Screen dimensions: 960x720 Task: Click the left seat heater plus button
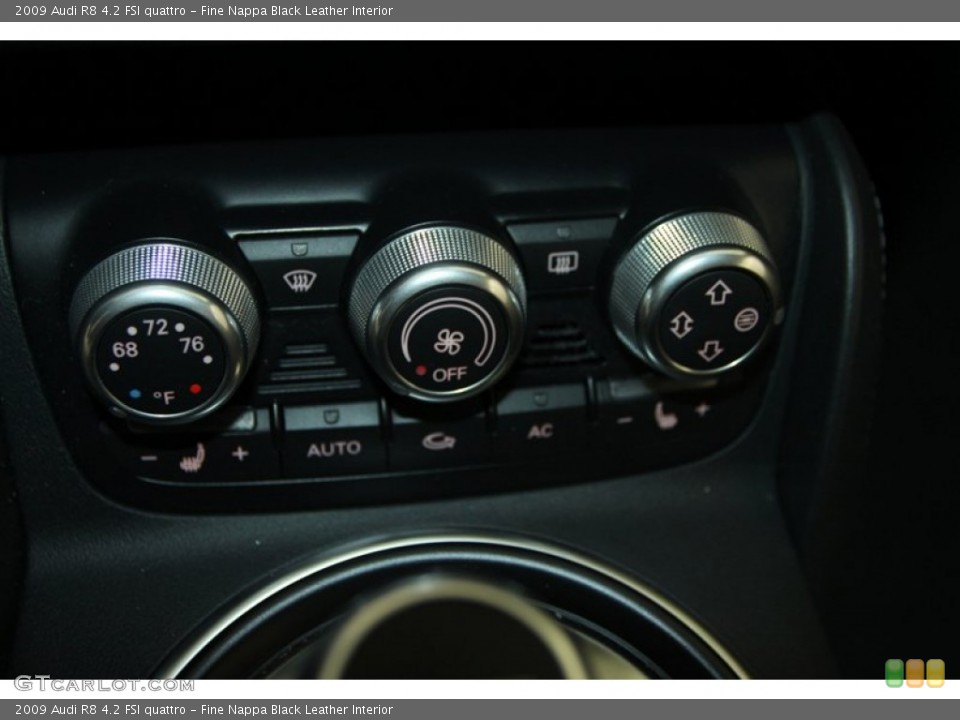(x=240, y=454)
